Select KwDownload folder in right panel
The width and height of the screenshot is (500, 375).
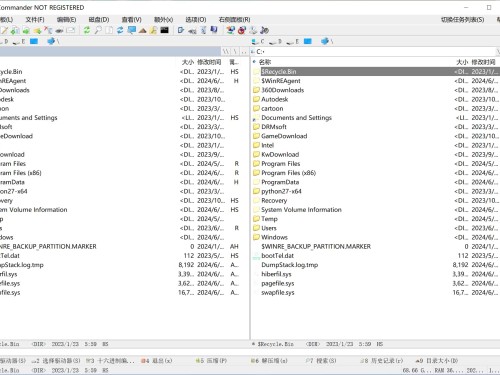pos(280,155)
